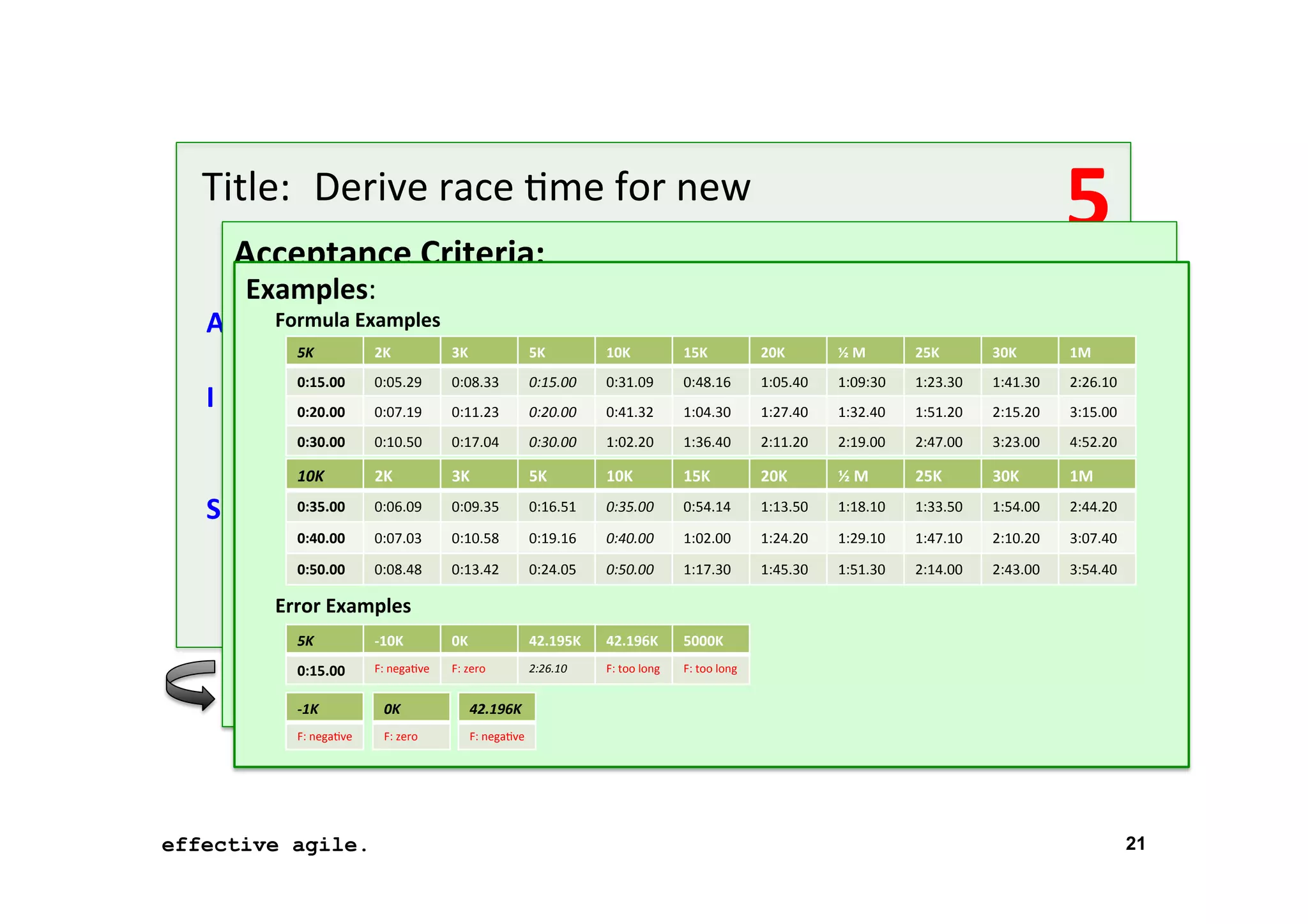Select the 'Error Examples' subheading

pos(343,606)
